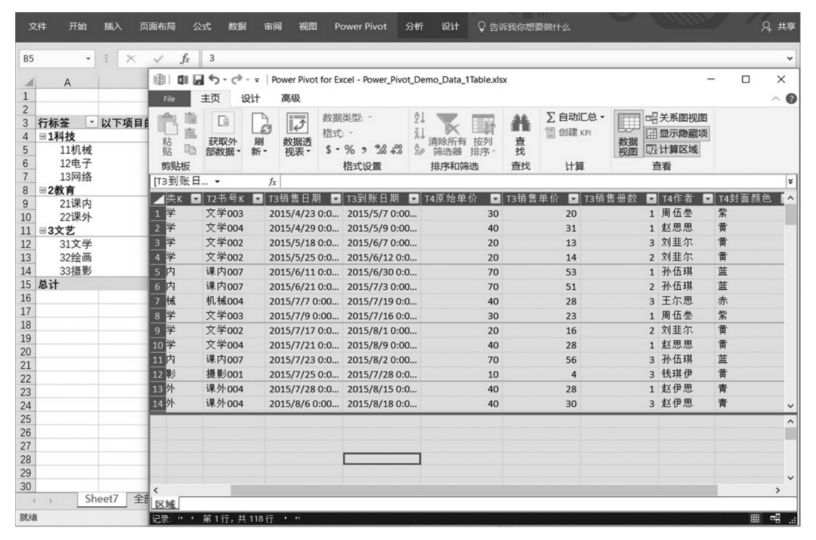Click Excel formula bar fx icon

(185, 58)
